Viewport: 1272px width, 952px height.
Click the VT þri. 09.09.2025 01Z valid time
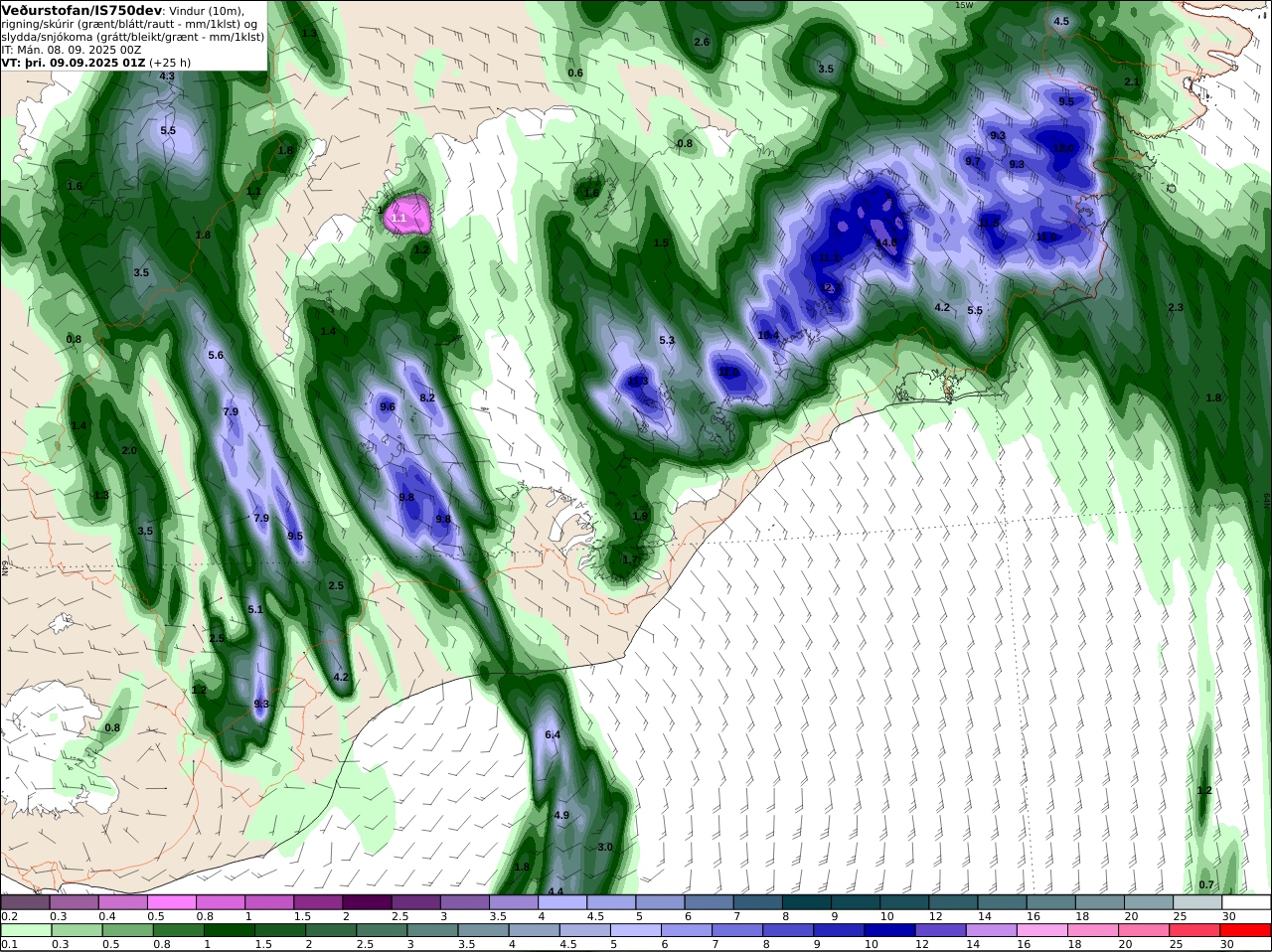click(x=96, y=63)
